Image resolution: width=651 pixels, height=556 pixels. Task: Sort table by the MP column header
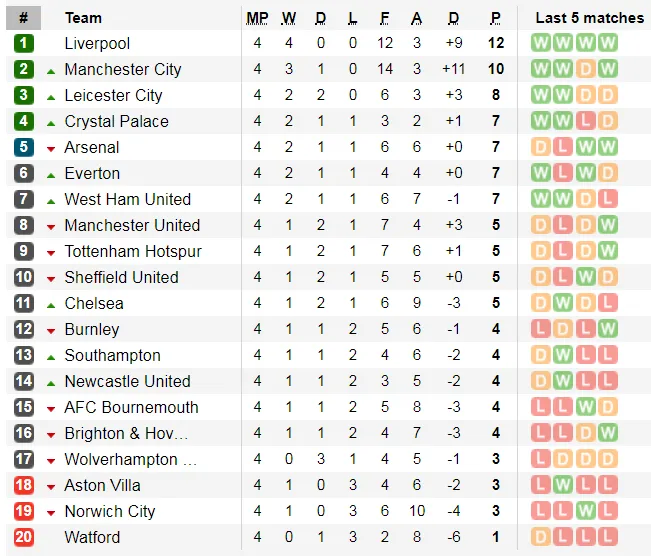[x=257, y=18]
